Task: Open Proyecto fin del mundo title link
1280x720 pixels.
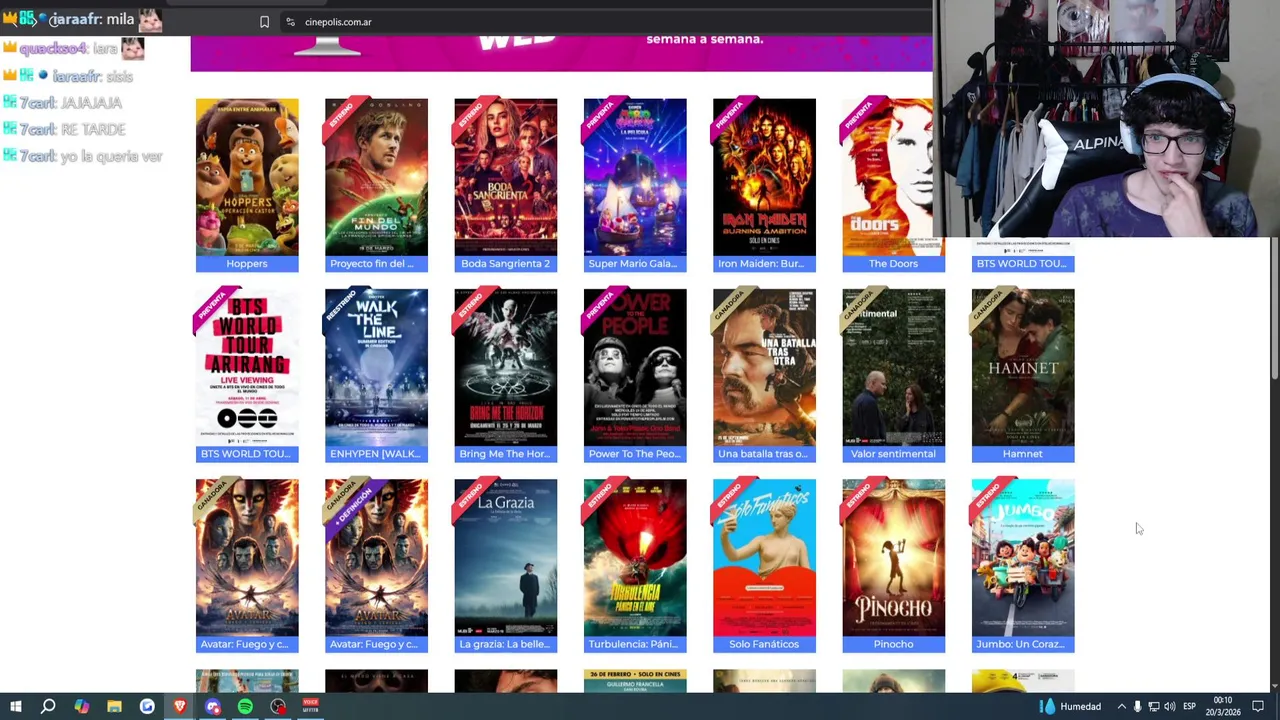Action: pos(376,264)
